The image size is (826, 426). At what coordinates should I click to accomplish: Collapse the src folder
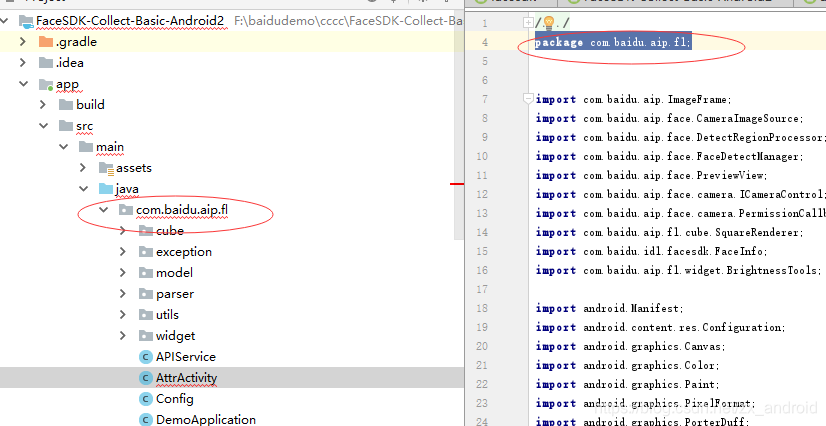click(x=43, y=126)
